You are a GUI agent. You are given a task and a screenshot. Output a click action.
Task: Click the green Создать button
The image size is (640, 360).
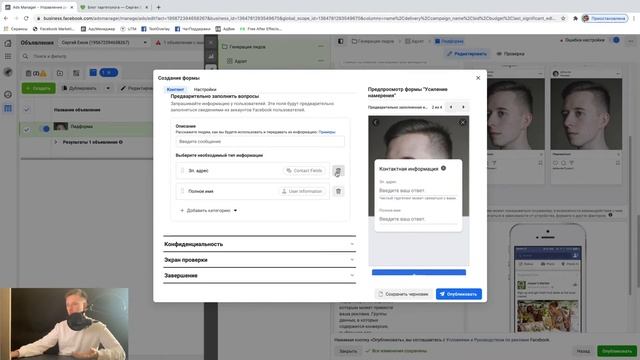coord(38,88)
